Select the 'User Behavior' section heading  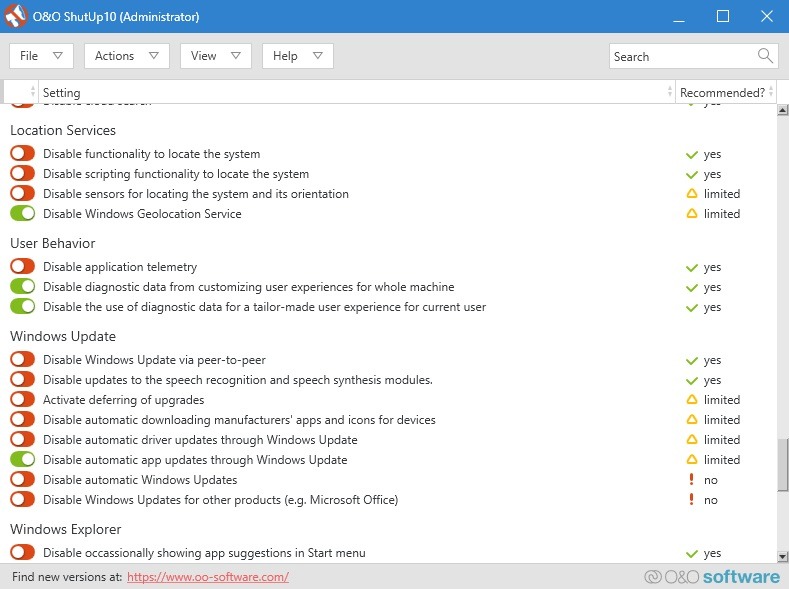[x=53, y=243]
